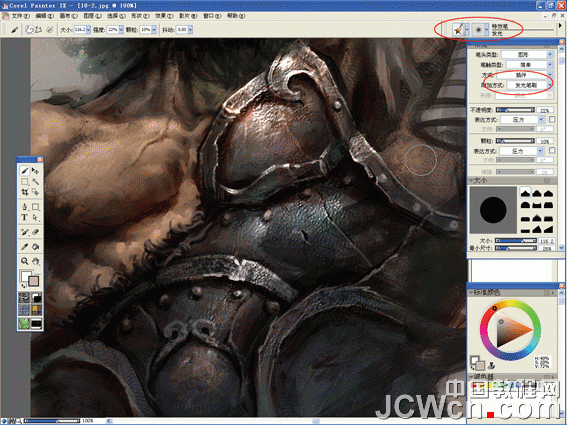567x425 pixels.
Task: Click the clone color stamp icon
Action: pyautogui.click(x=491, y=365)
